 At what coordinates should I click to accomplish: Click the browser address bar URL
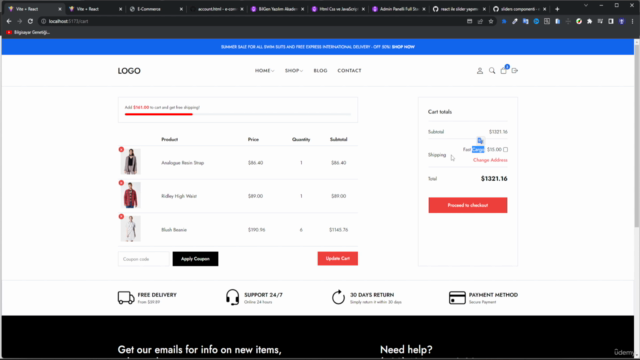pyautogui.click(x=68, y=21)
